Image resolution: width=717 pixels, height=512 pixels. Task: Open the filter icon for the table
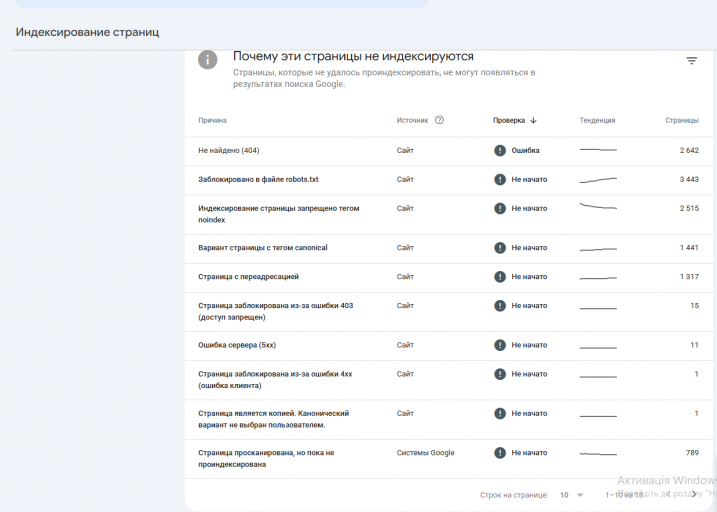691,60
